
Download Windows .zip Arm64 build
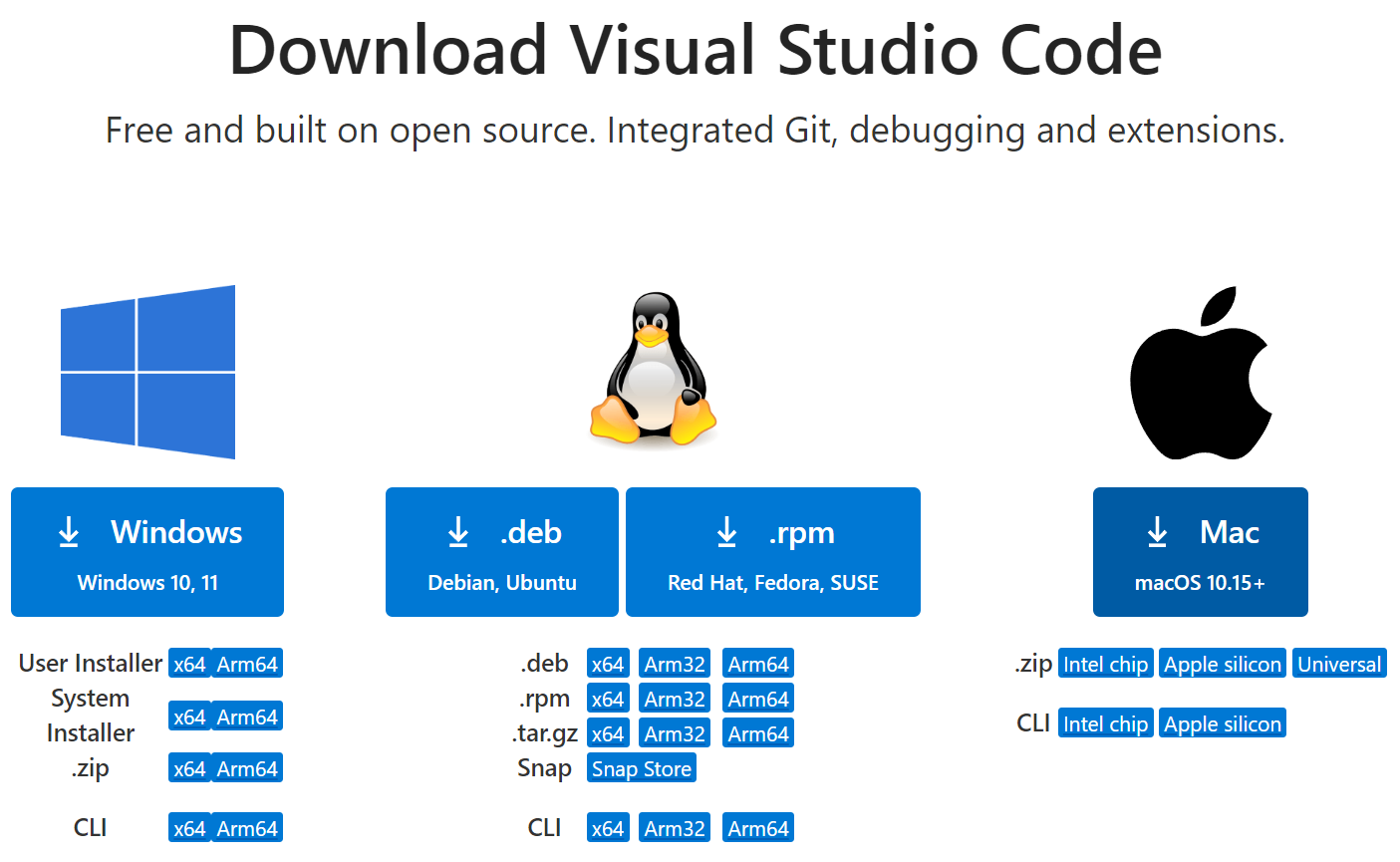tap(247, 768)
